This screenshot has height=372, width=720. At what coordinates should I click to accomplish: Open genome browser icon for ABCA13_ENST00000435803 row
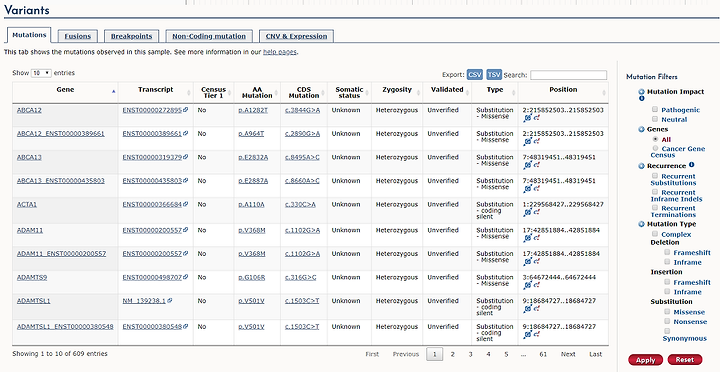pyautogui.click(x=528, y=189)
